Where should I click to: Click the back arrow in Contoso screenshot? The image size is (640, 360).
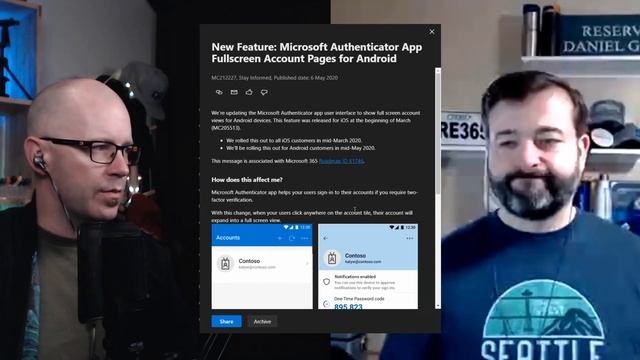point(325,238)
